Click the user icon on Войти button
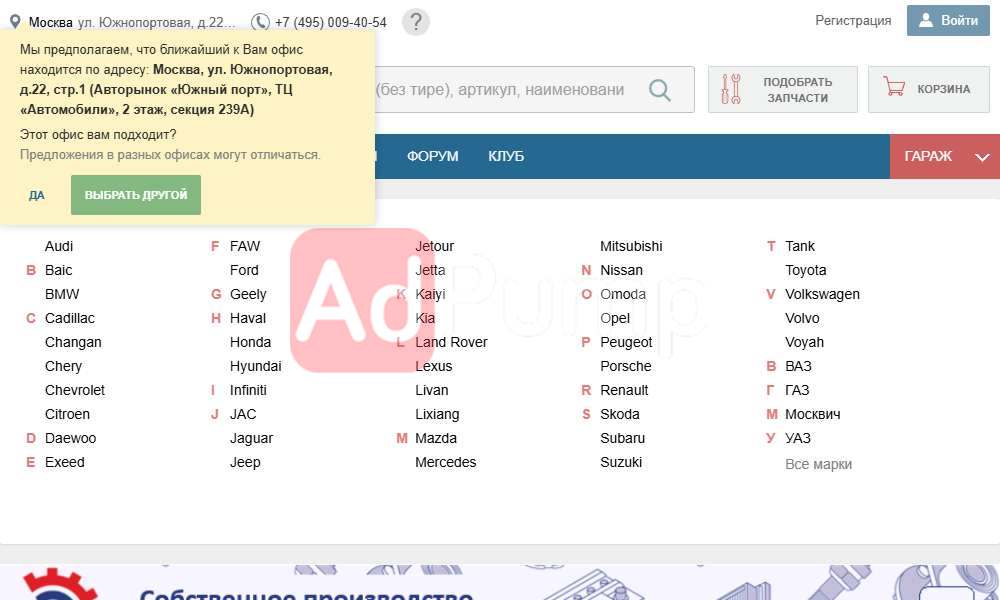Image resolution: width=1000 pixels, height=600 pixels. tap(925, 20)
